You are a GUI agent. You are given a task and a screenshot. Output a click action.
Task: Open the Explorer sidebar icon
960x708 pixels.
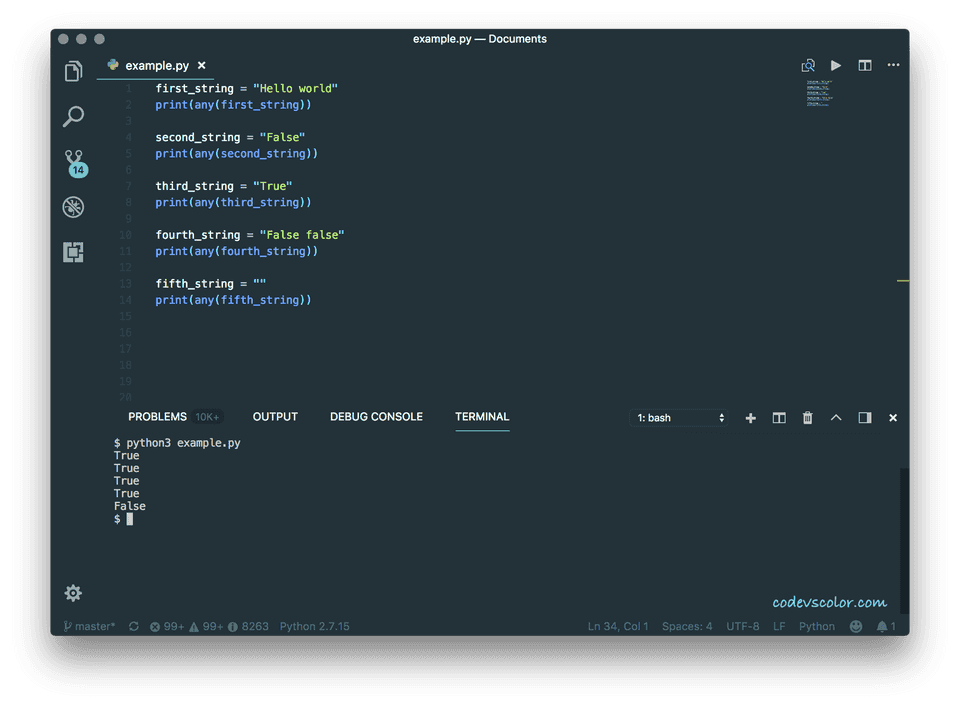(x=73, y=71)
